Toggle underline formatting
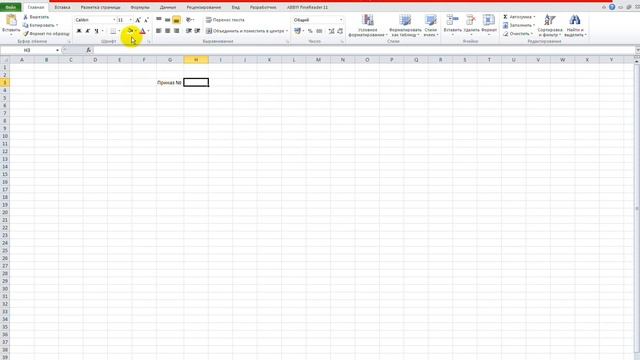The height and width of the screenshot is (360, 640). tap(96, 31)
